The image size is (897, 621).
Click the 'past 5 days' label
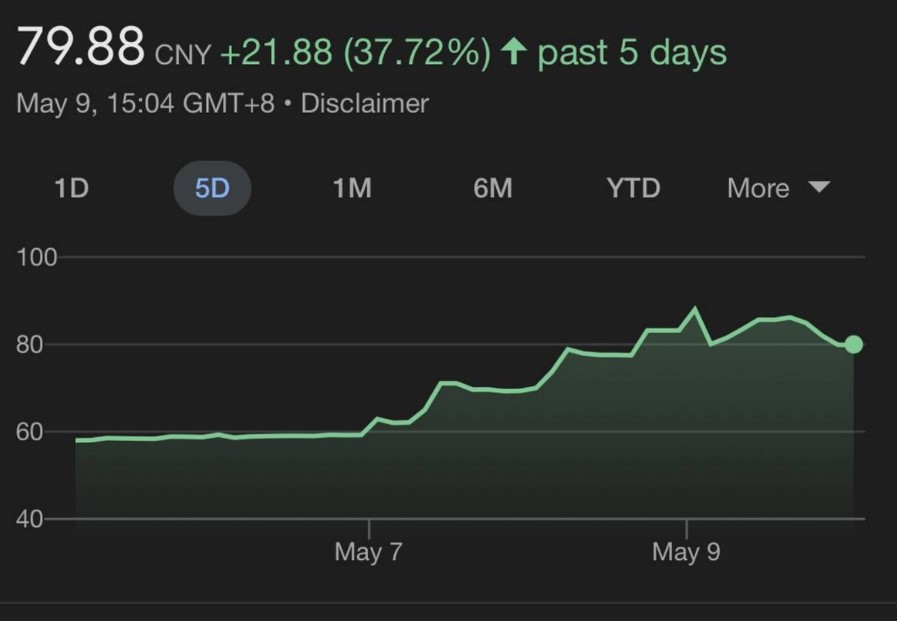(632, 53)
